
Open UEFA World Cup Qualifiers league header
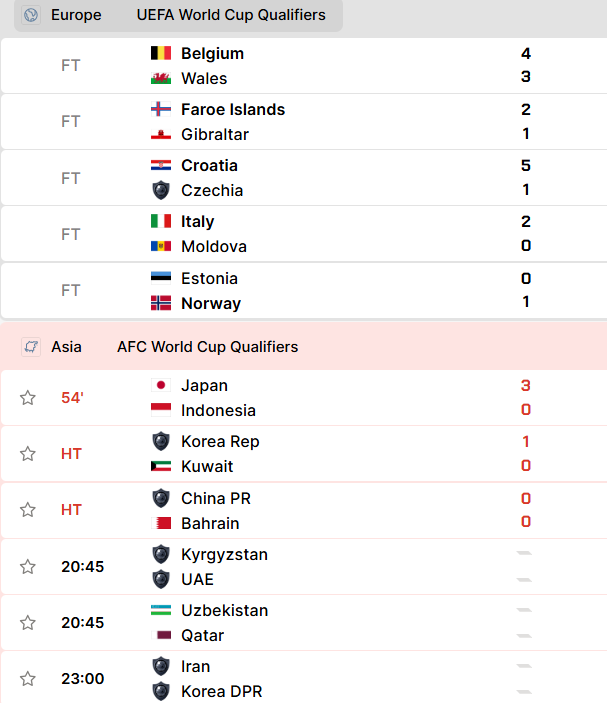pyautogui.click(x=231, y=15)
